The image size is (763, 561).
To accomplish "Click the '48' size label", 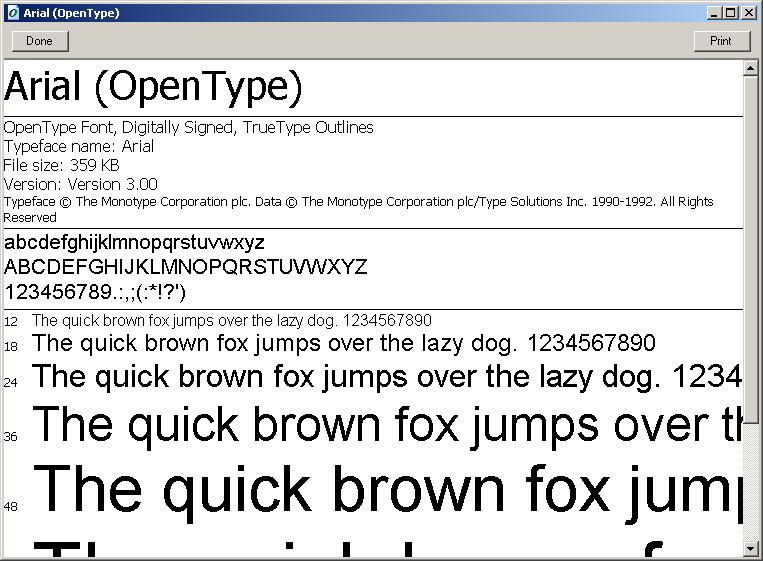I will (x=11, y=507).
